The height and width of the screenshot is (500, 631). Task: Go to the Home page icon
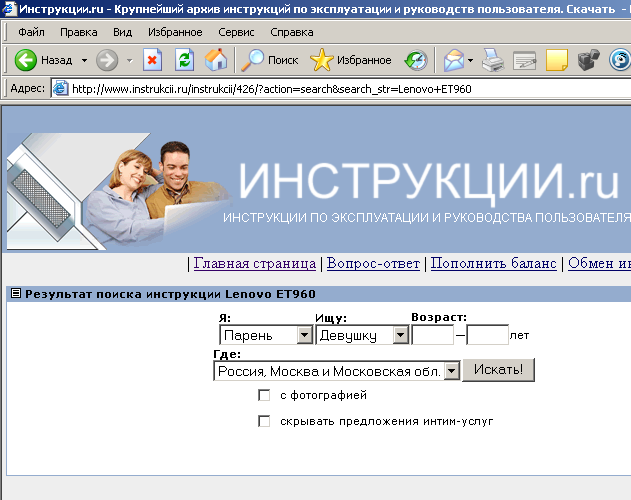pos(215,61)
